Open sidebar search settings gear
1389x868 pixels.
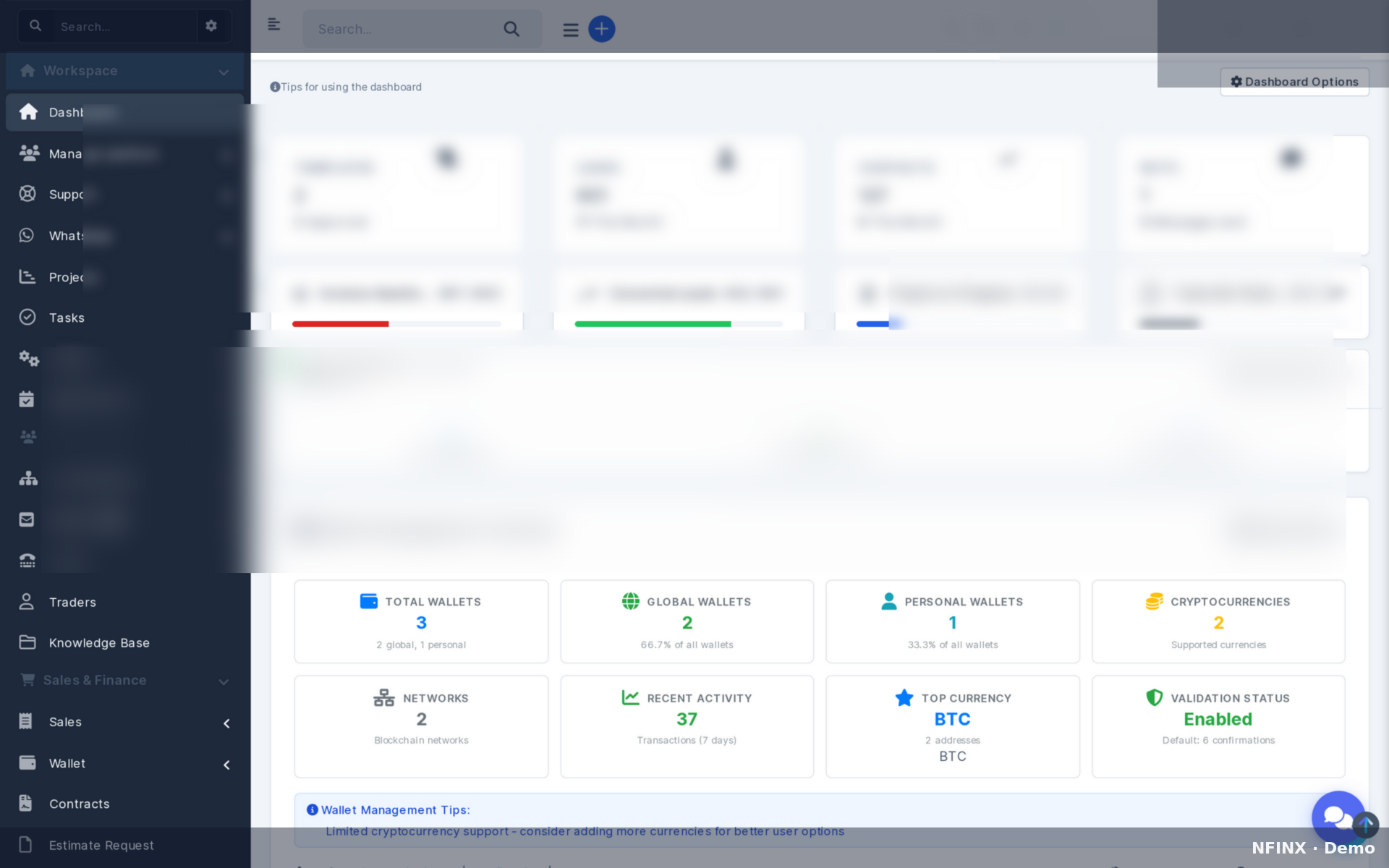tap(211, 26)
